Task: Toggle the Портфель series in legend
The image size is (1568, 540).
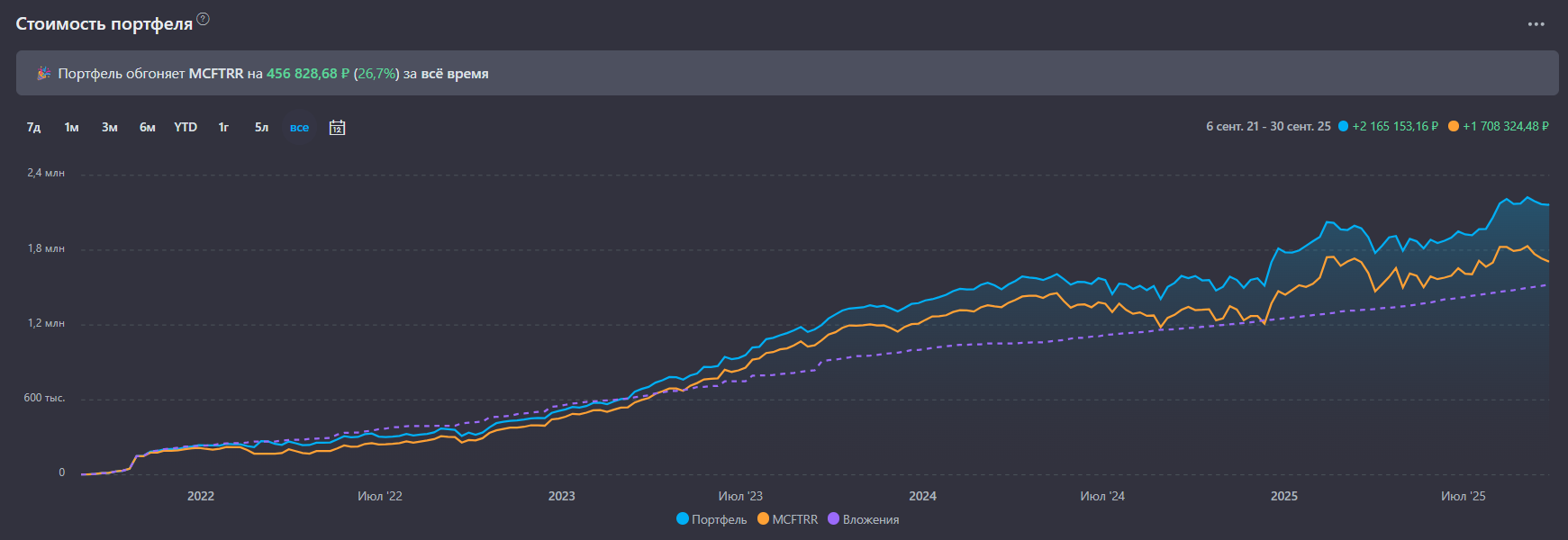Action: point(719,519)
